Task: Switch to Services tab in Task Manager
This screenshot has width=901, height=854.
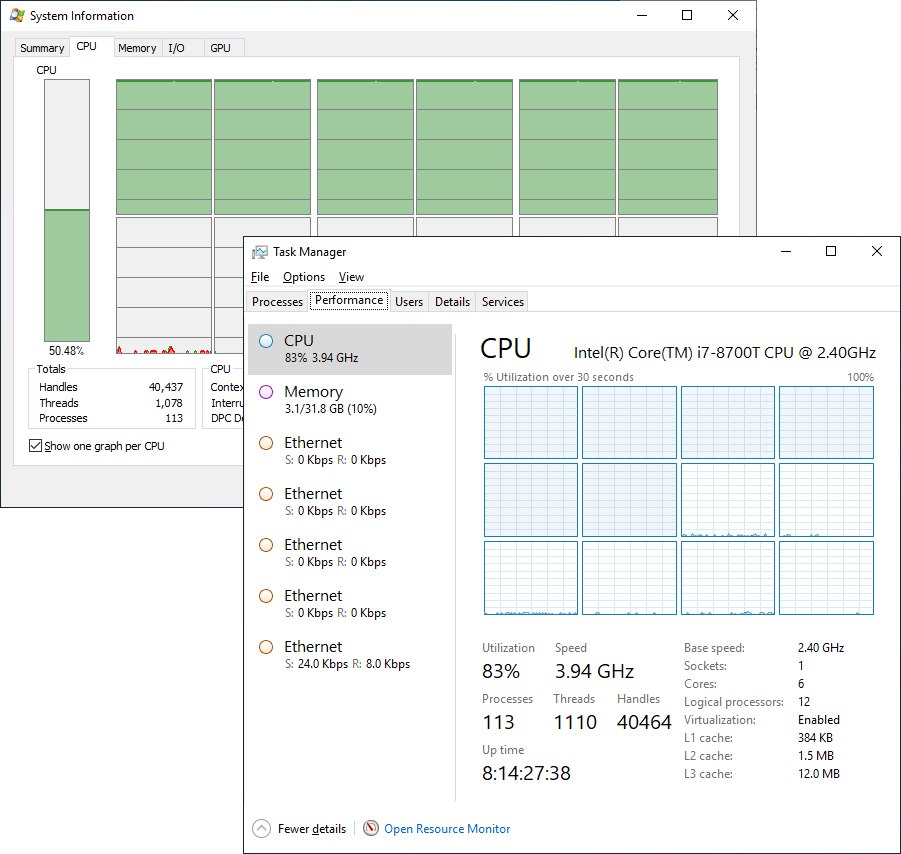Action: [503, 302]
